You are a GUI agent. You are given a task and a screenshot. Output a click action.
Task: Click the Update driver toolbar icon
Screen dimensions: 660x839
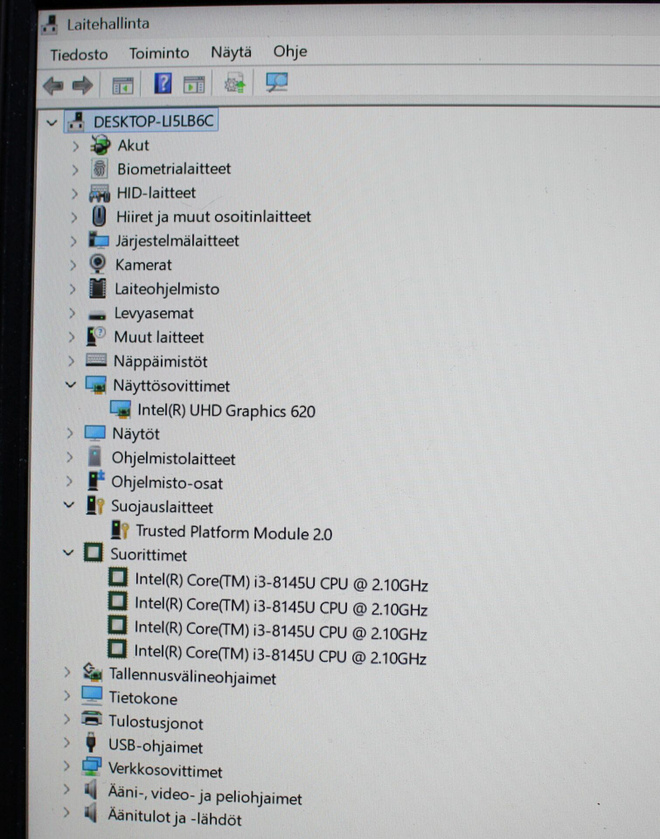234,84
